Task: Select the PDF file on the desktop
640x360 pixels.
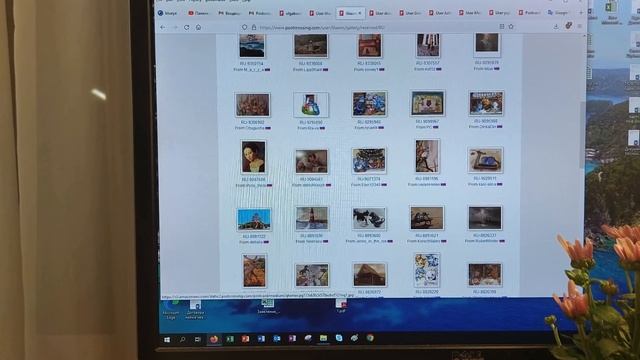Action: (x=341, y=306)
